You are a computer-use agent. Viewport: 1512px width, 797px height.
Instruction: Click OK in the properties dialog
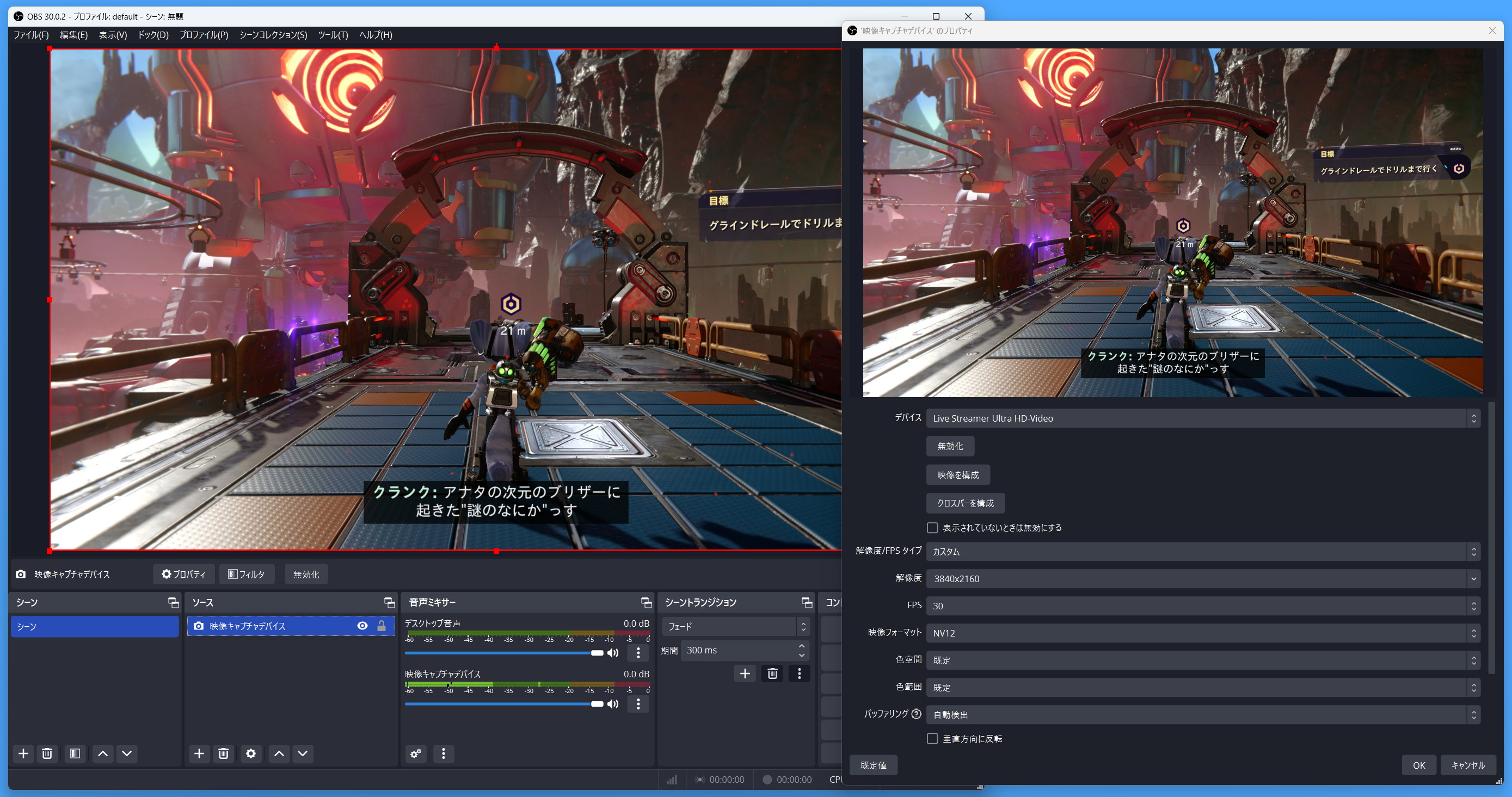coord(1419,765)
